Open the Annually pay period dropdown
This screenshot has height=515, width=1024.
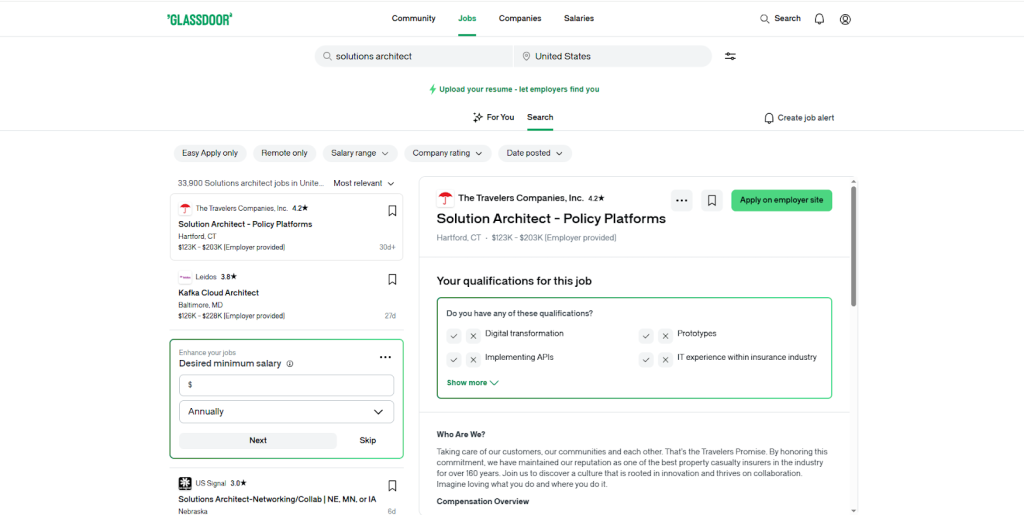pos(286,412)
